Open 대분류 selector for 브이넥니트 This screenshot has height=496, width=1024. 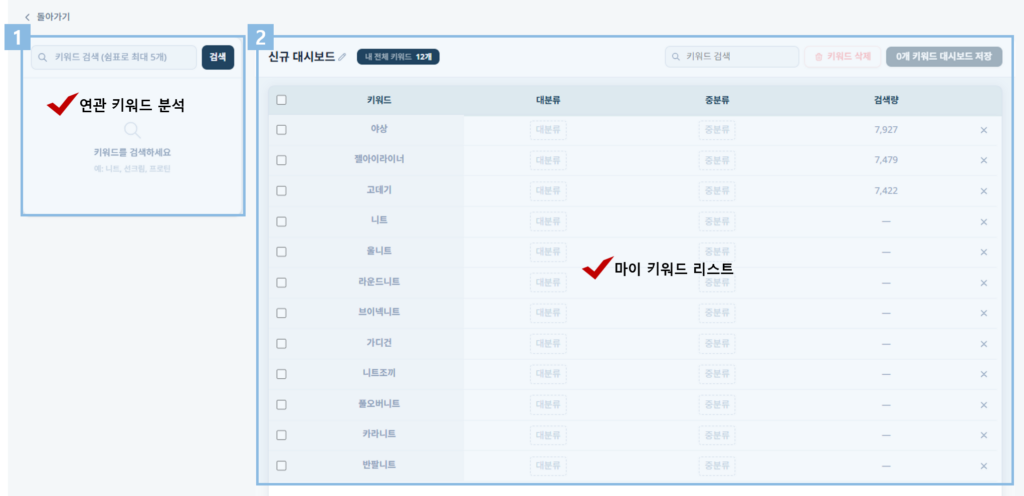point(548,313)
